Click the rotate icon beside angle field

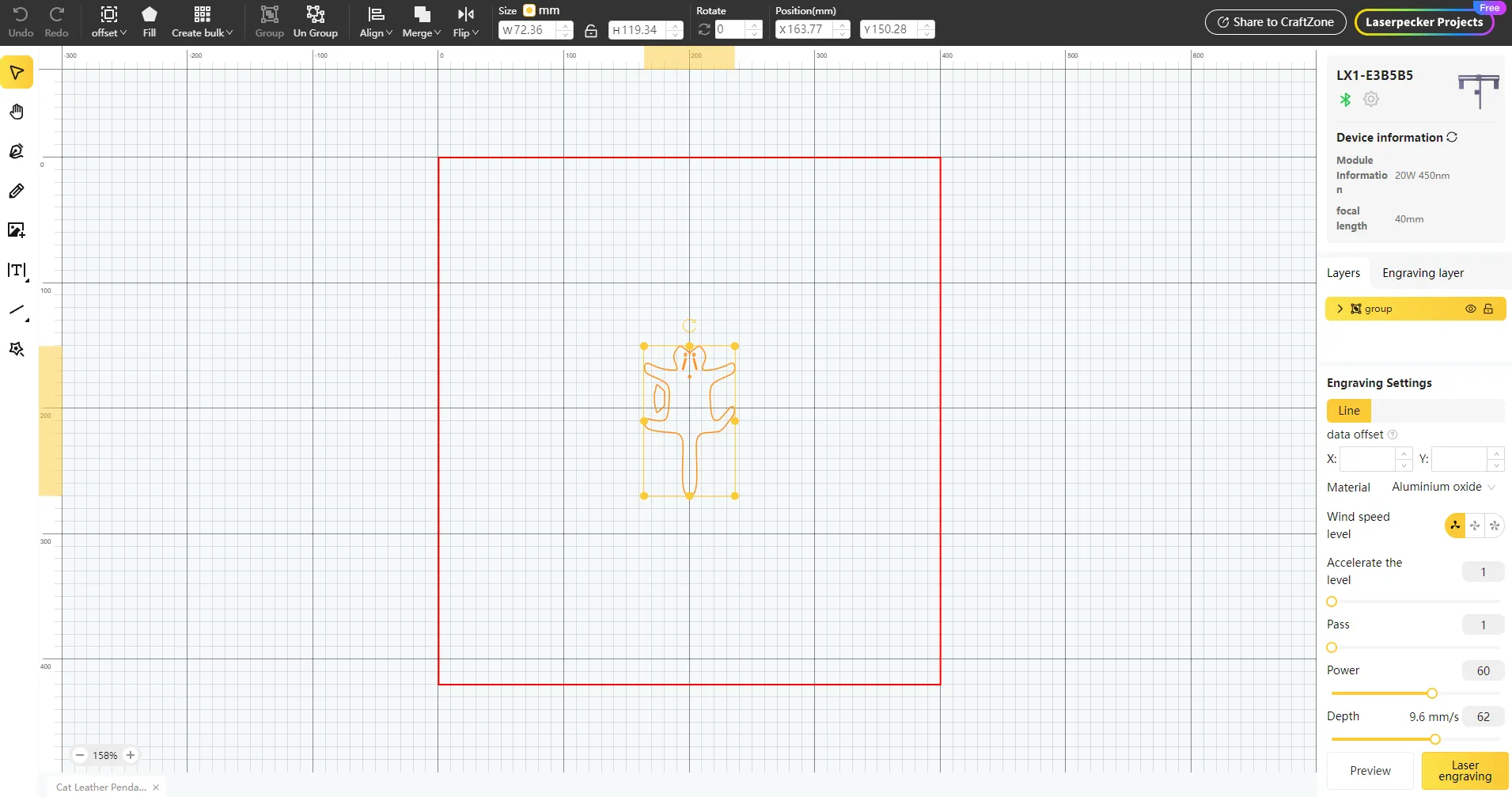[x=703, y=30]
